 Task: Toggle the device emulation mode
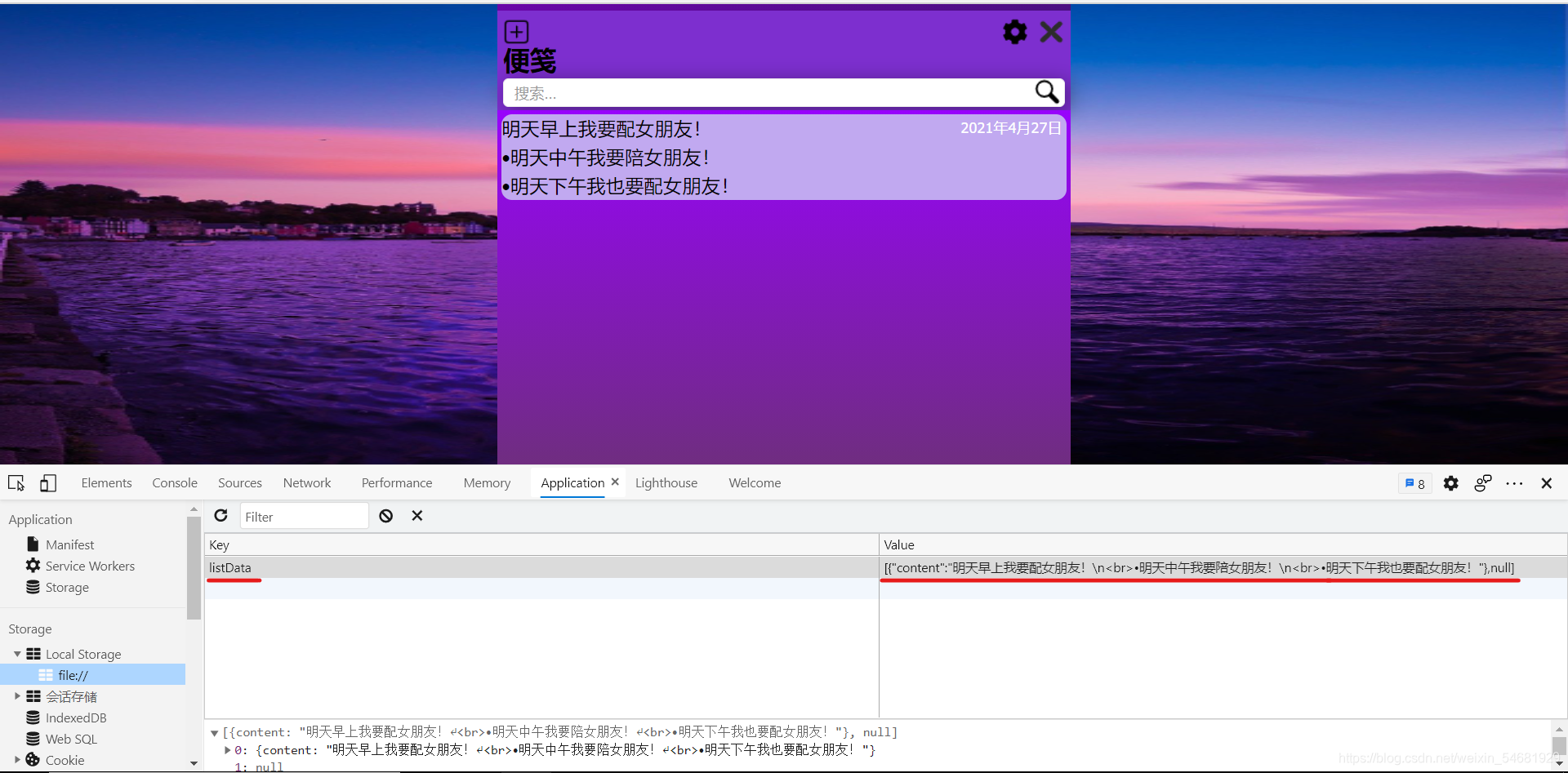click(x=48, y=483)
